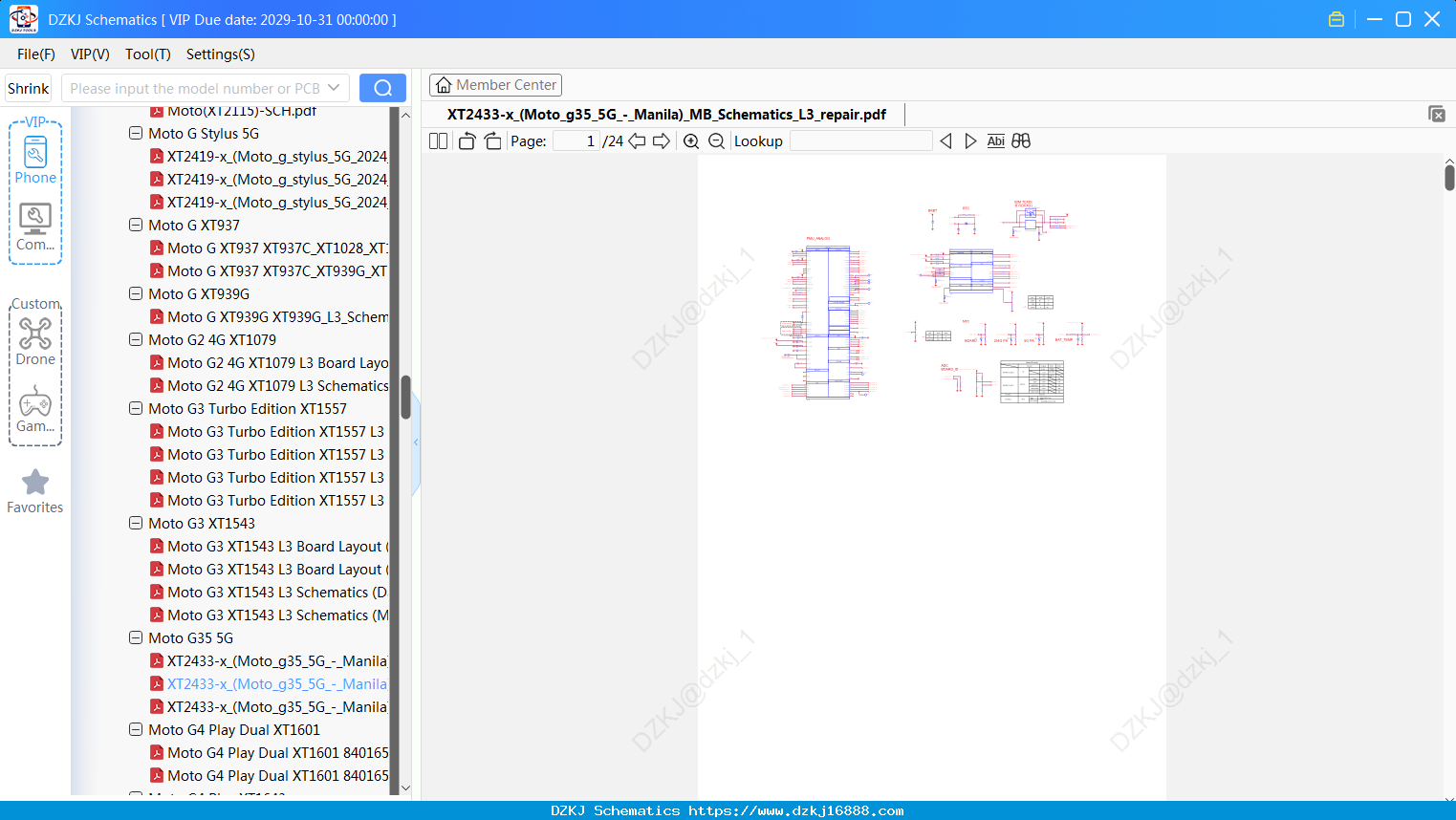Open the Game console category
The image size is (1456, 820).
tap(35, 409)
